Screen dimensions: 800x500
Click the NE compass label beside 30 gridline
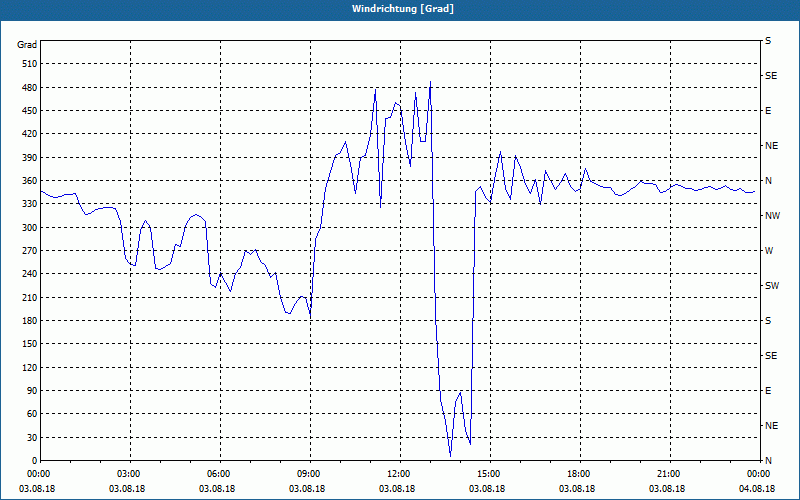pos(771,426)
